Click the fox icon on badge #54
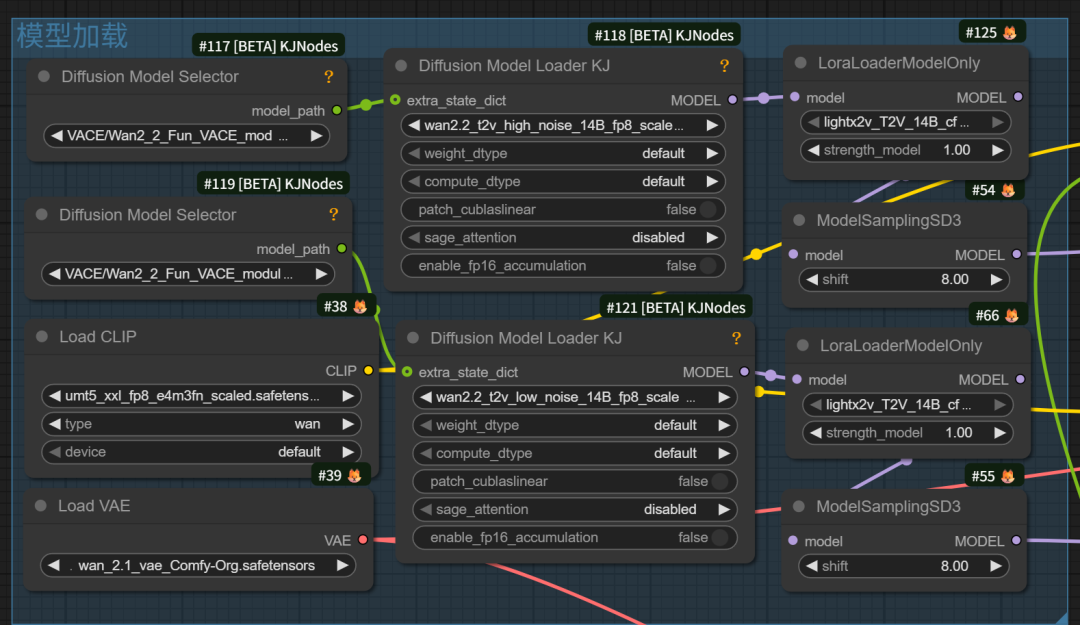The width and height of the screenshot is (1080, 625). coord(1008,190)
